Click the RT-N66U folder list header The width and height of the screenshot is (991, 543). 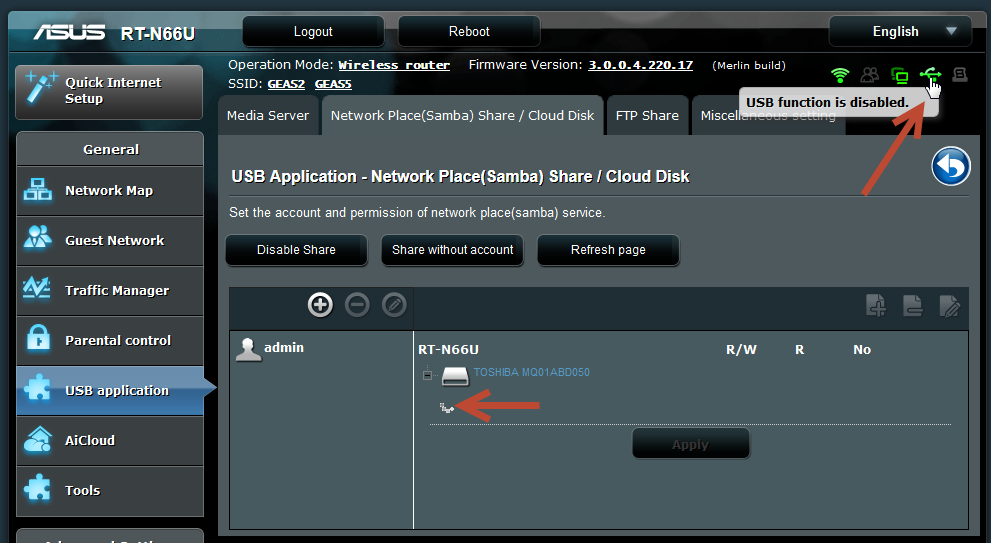tap(448, 350)
